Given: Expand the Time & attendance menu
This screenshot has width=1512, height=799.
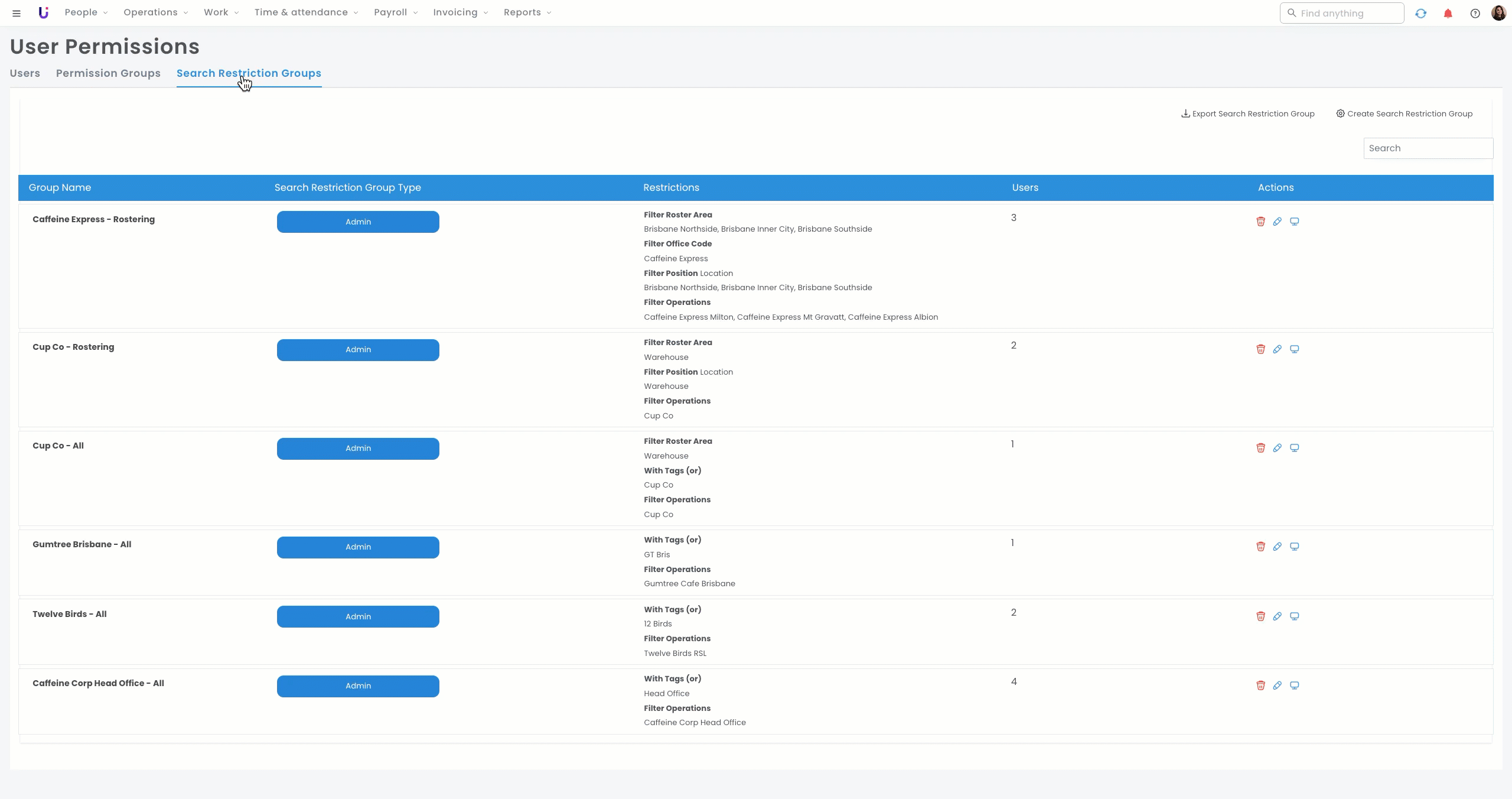Looking at the screenshot, I should (306, 12).
